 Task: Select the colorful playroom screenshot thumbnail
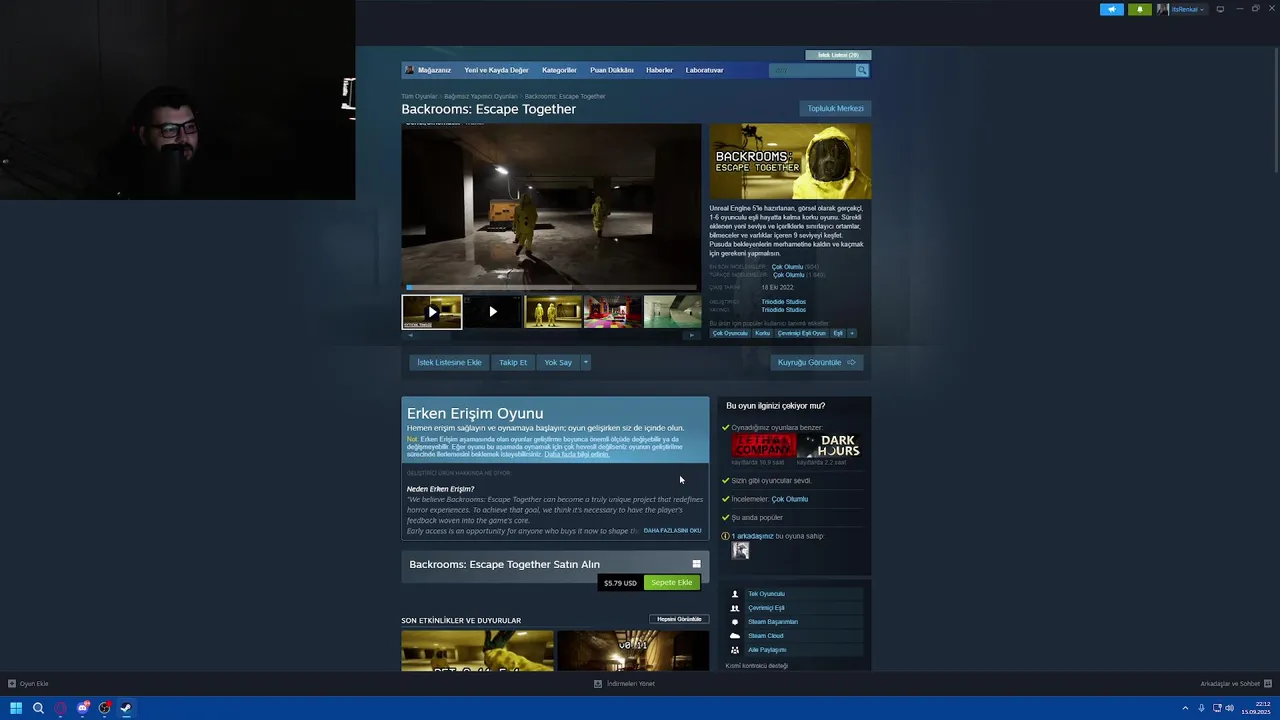[x=613, y=312]
